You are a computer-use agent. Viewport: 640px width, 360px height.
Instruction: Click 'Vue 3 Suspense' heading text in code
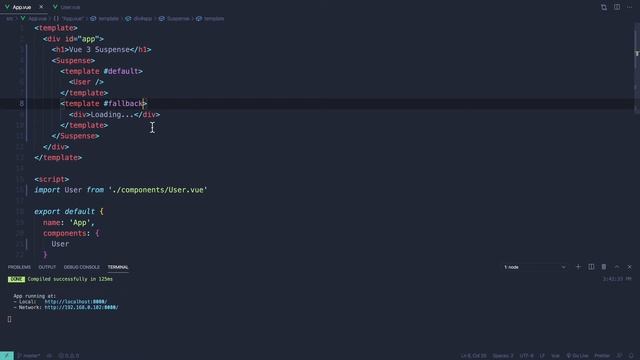[99, 50]
